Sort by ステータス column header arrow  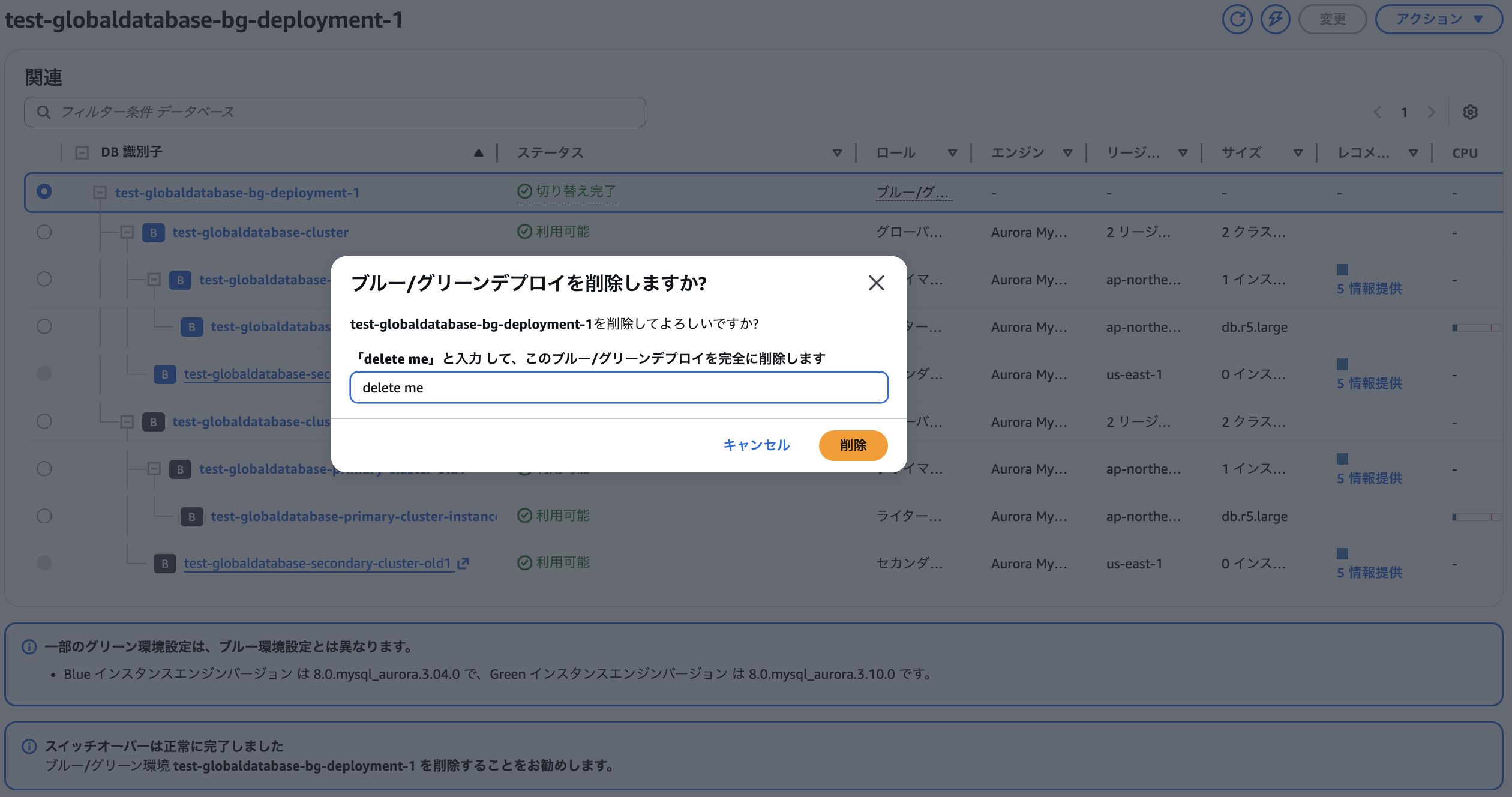[837, 153]
